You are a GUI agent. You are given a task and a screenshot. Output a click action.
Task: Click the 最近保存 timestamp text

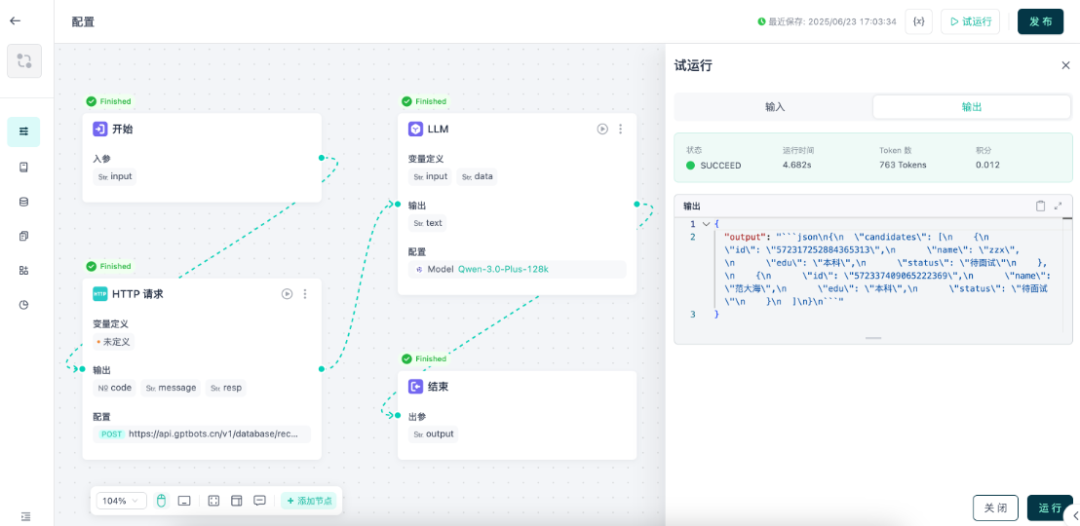pos(832,21)
